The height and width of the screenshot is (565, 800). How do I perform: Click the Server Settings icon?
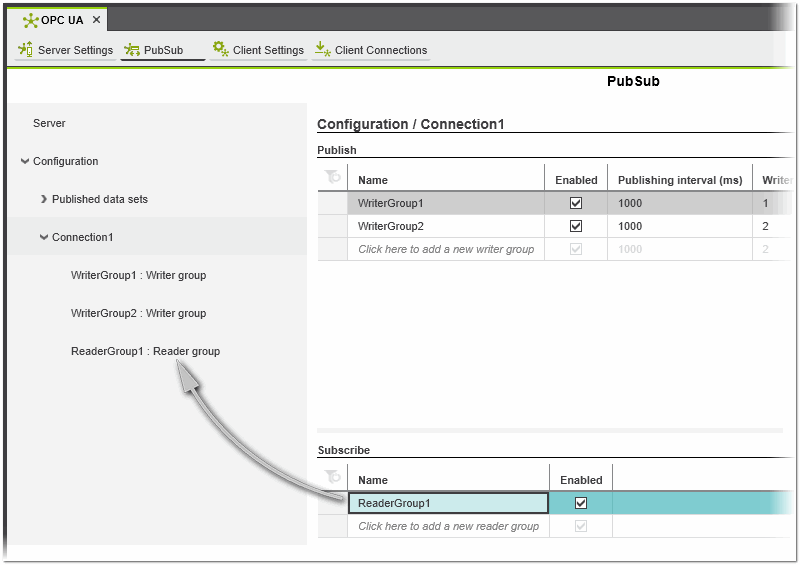tap(26, 49)
